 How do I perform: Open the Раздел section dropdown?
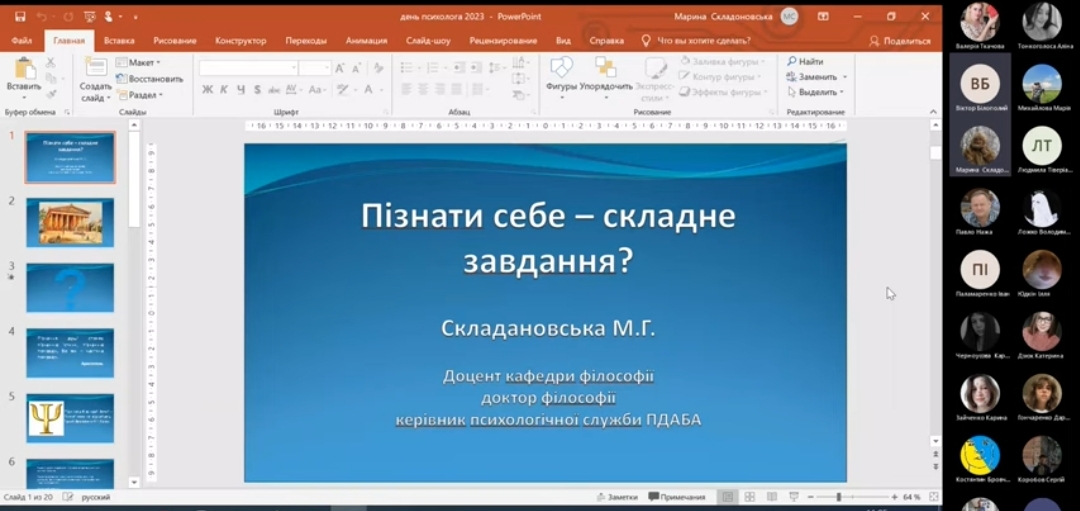click(140, 94)
